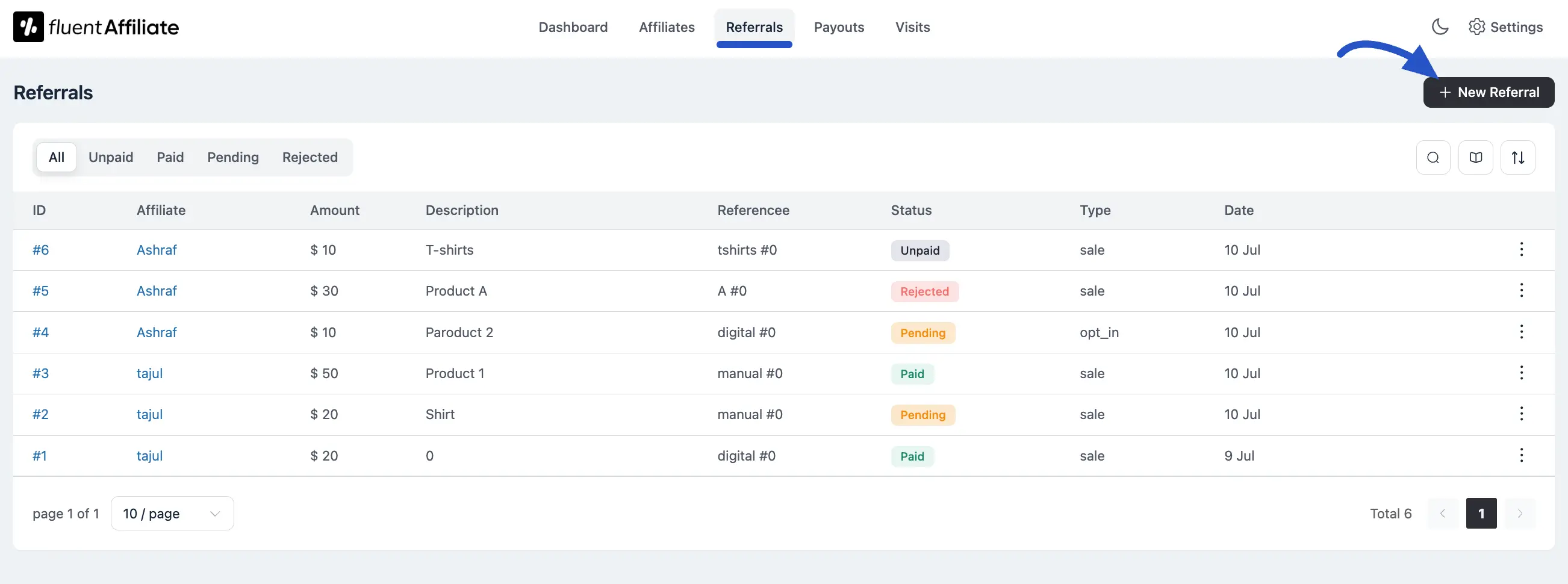
Task: Click the fluentAffiliate logo
Action: [x=96, y=26]
